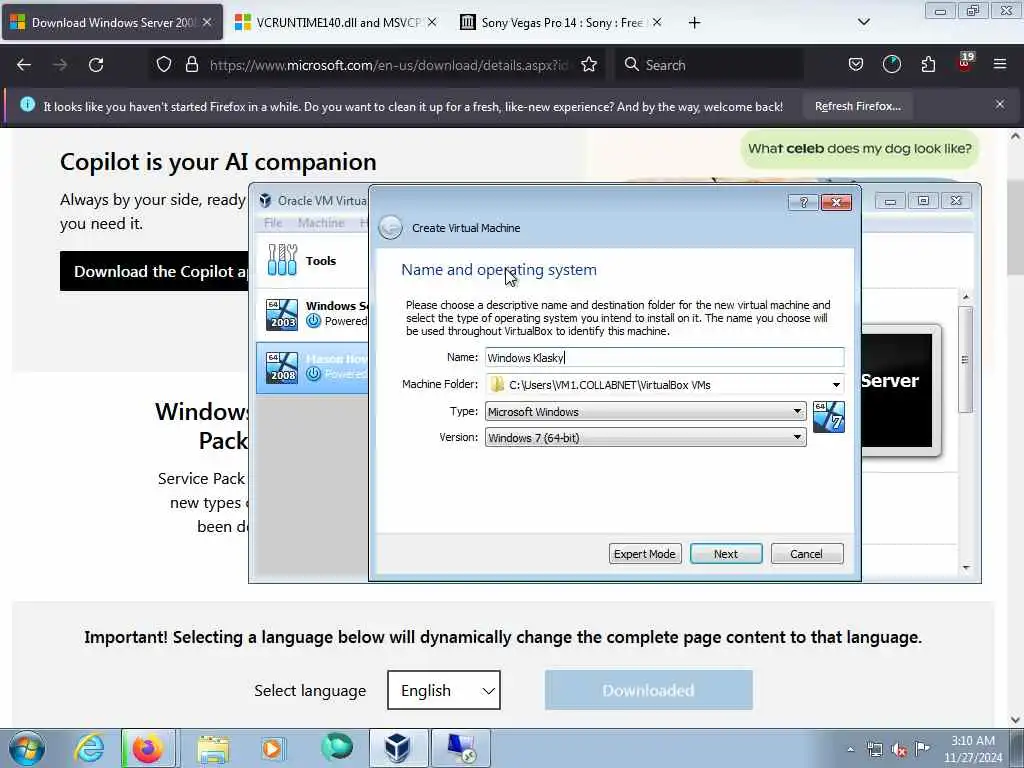Open Select language English dropdown
This screenshot has width=1024, height=768.
(x=443, y=690)
